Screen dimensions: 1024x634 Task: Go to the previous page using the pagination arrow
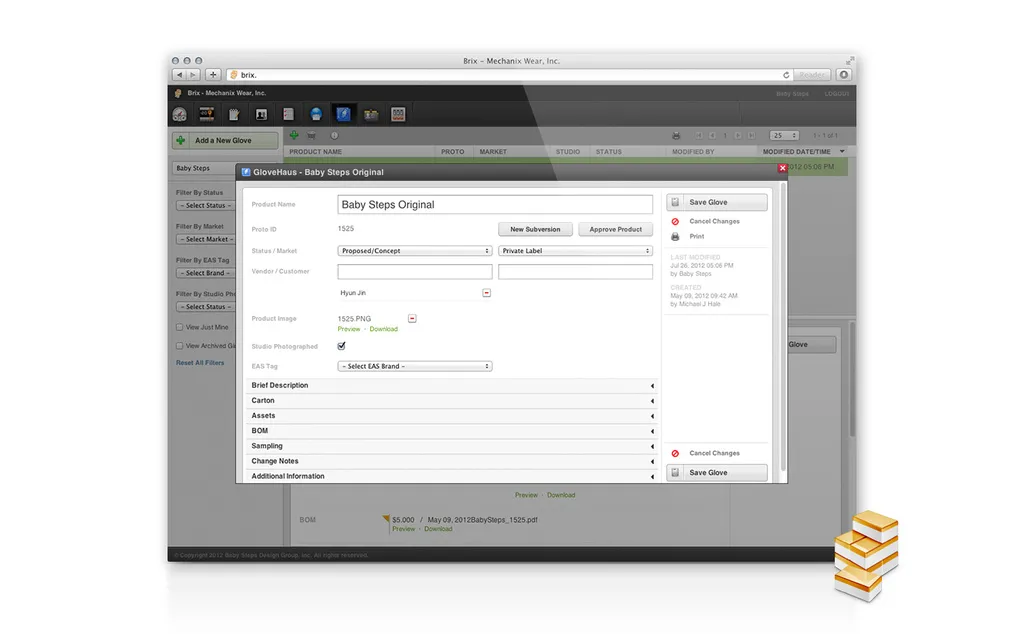coord(712,136)
